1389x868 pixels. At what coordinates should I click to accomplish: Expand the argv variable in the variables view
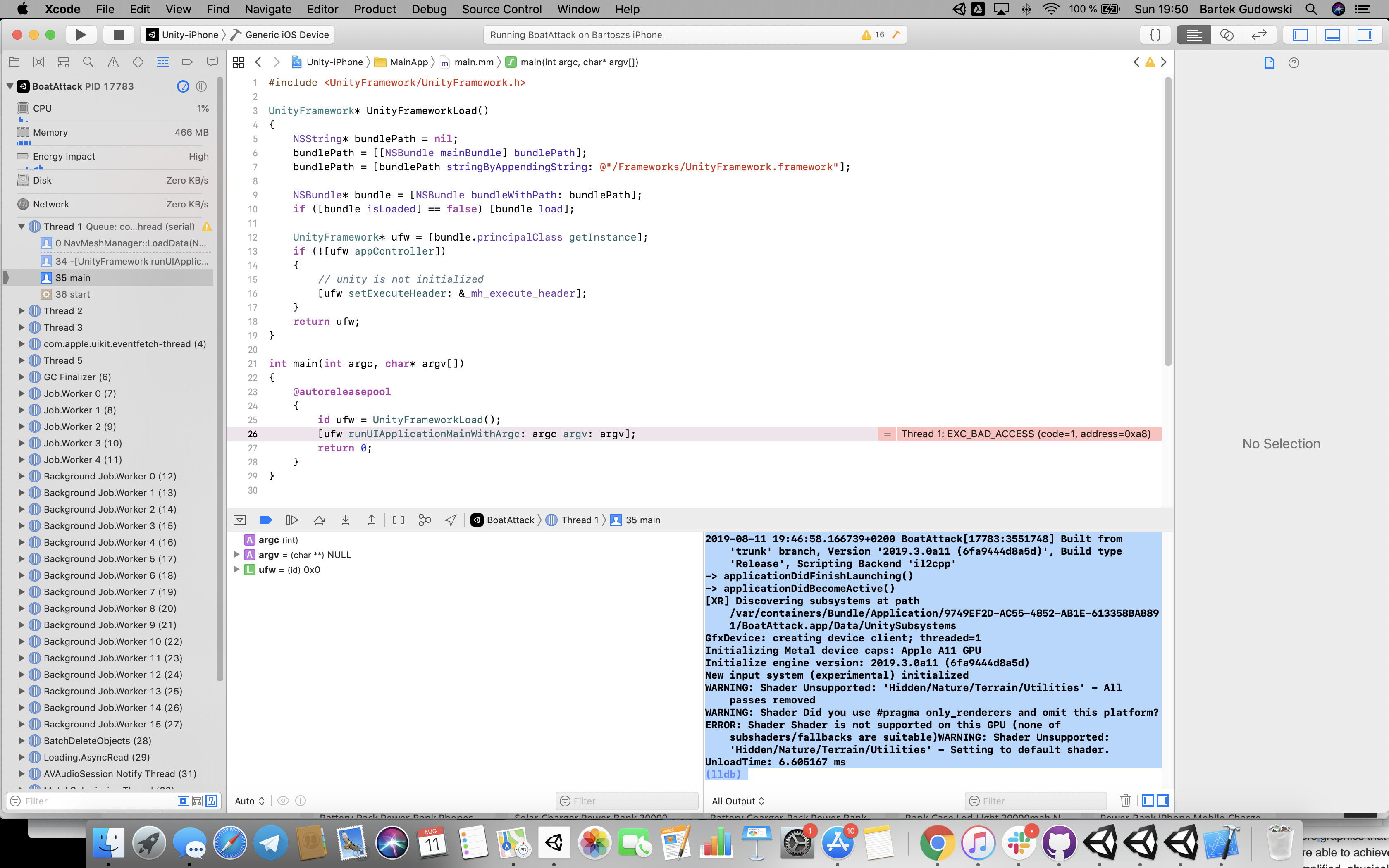point(236,555)
